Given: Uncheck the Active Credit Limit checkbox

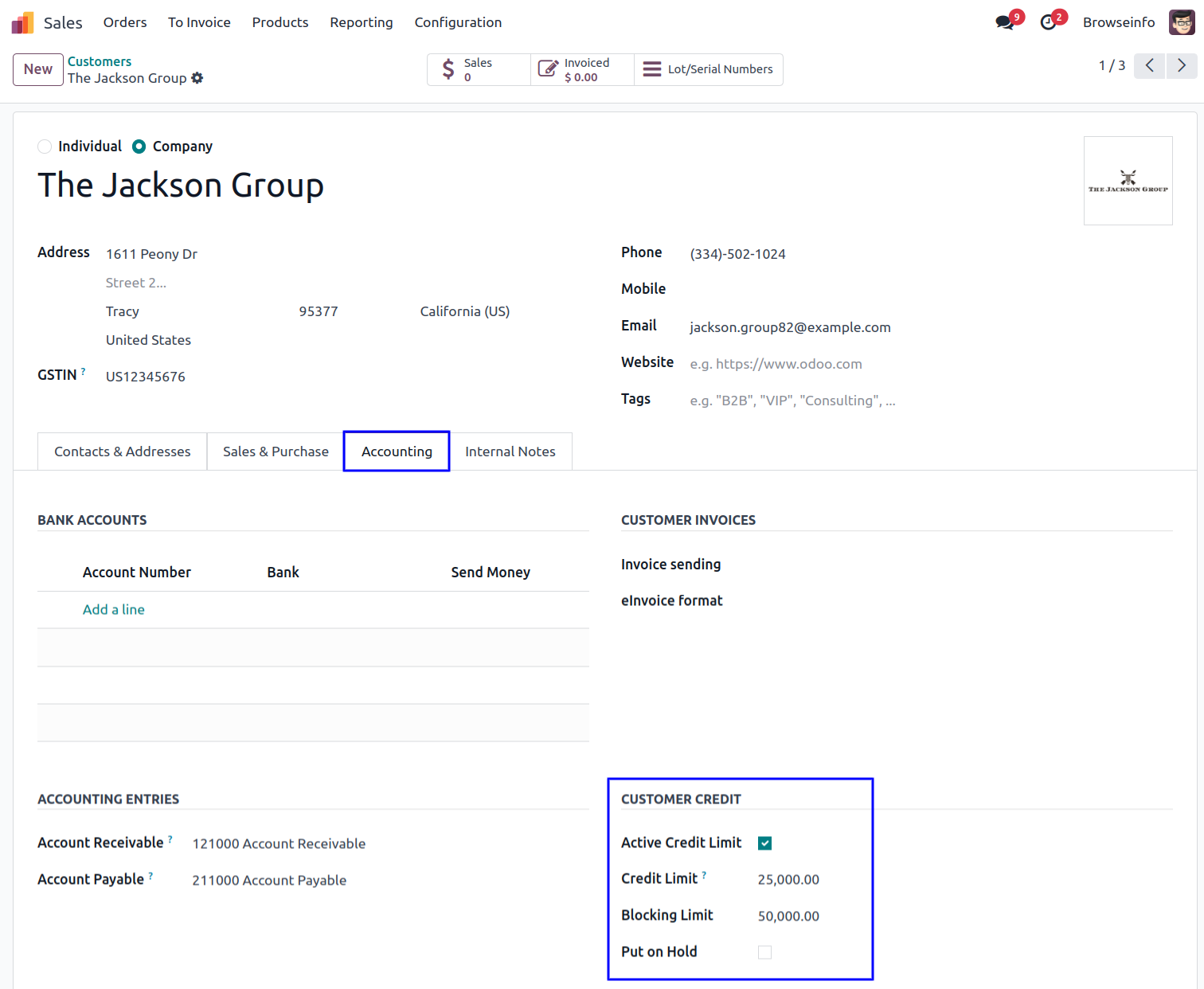Looking at the screenshot, I should [x=764, y=843].
